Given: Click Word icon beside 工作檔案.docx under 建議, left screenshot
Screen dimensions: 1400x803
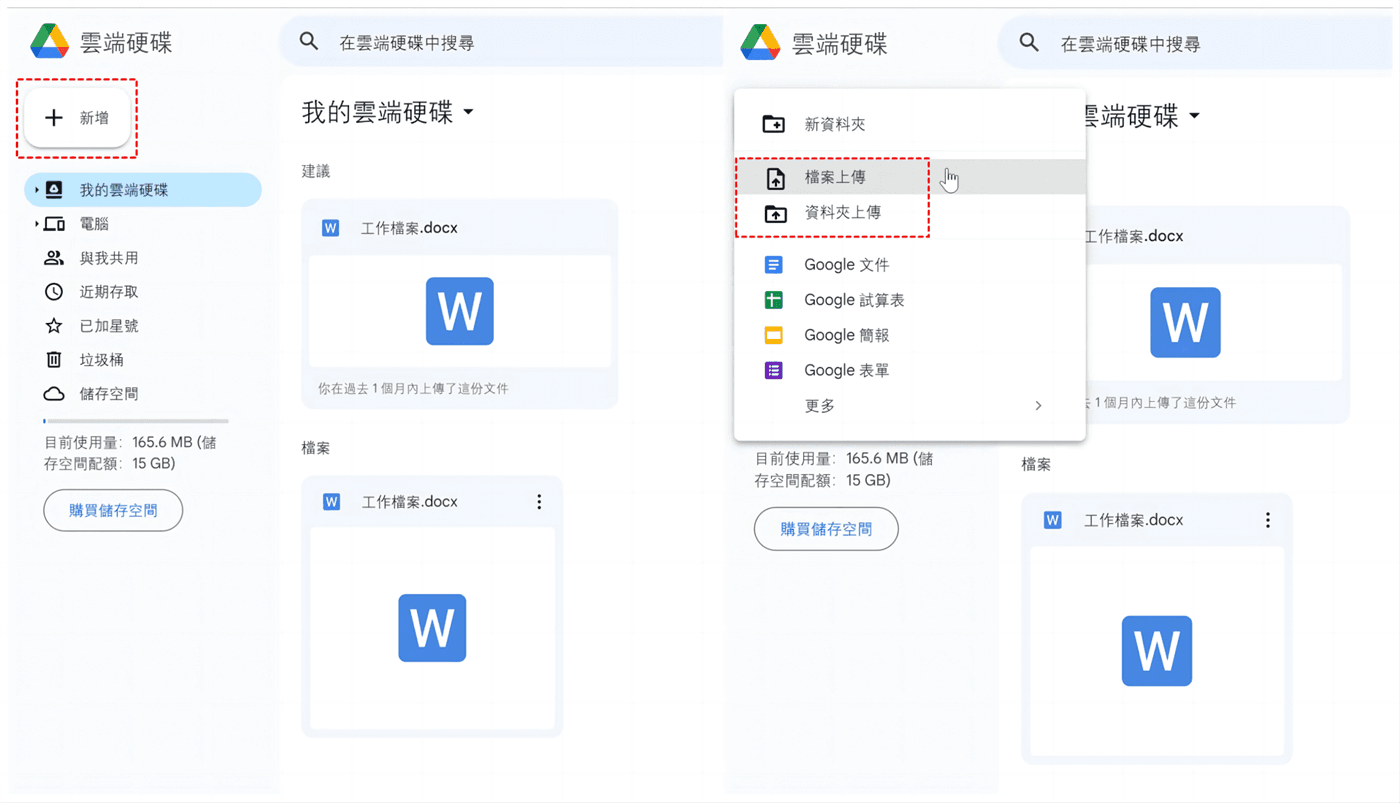Looking at the screenshot, I should click(331, 228).
